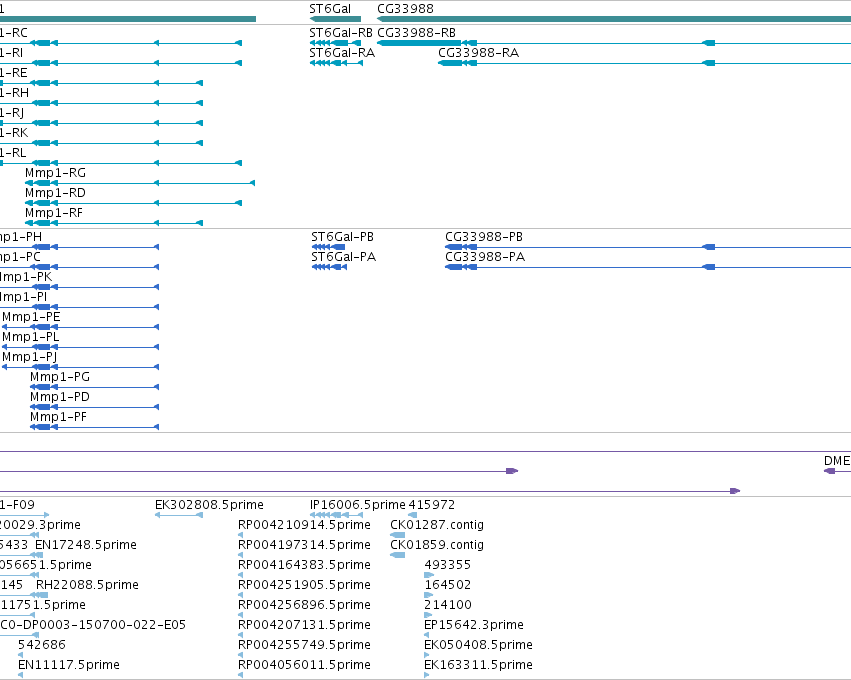Select the ST6Gal gene bar
Image resolution: width=851 pixels, height=680 pixels.
click(335, 20)
